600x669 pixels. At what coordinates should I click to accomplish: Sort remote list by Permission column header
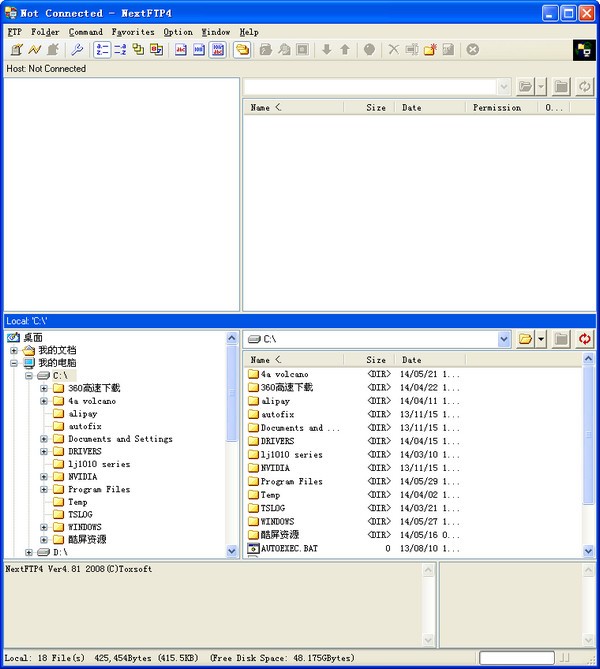click(x=501, y=108)
